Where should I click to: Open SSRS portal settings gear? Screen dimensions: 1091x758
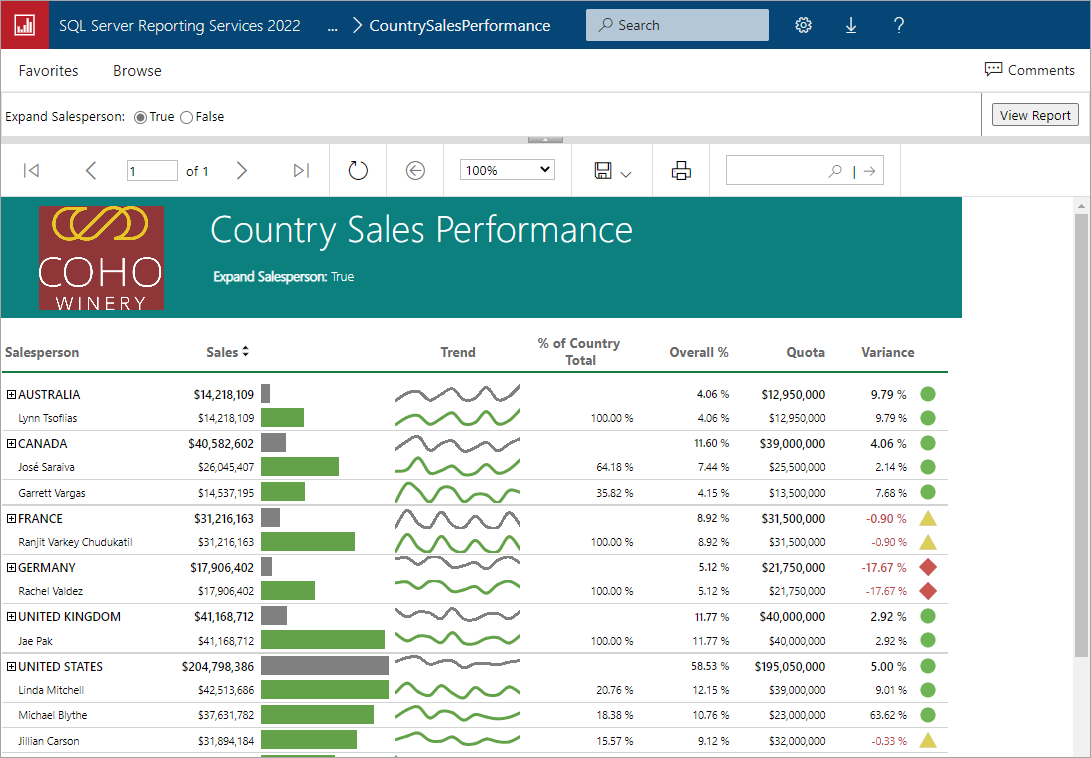click(x=803, y=24)
